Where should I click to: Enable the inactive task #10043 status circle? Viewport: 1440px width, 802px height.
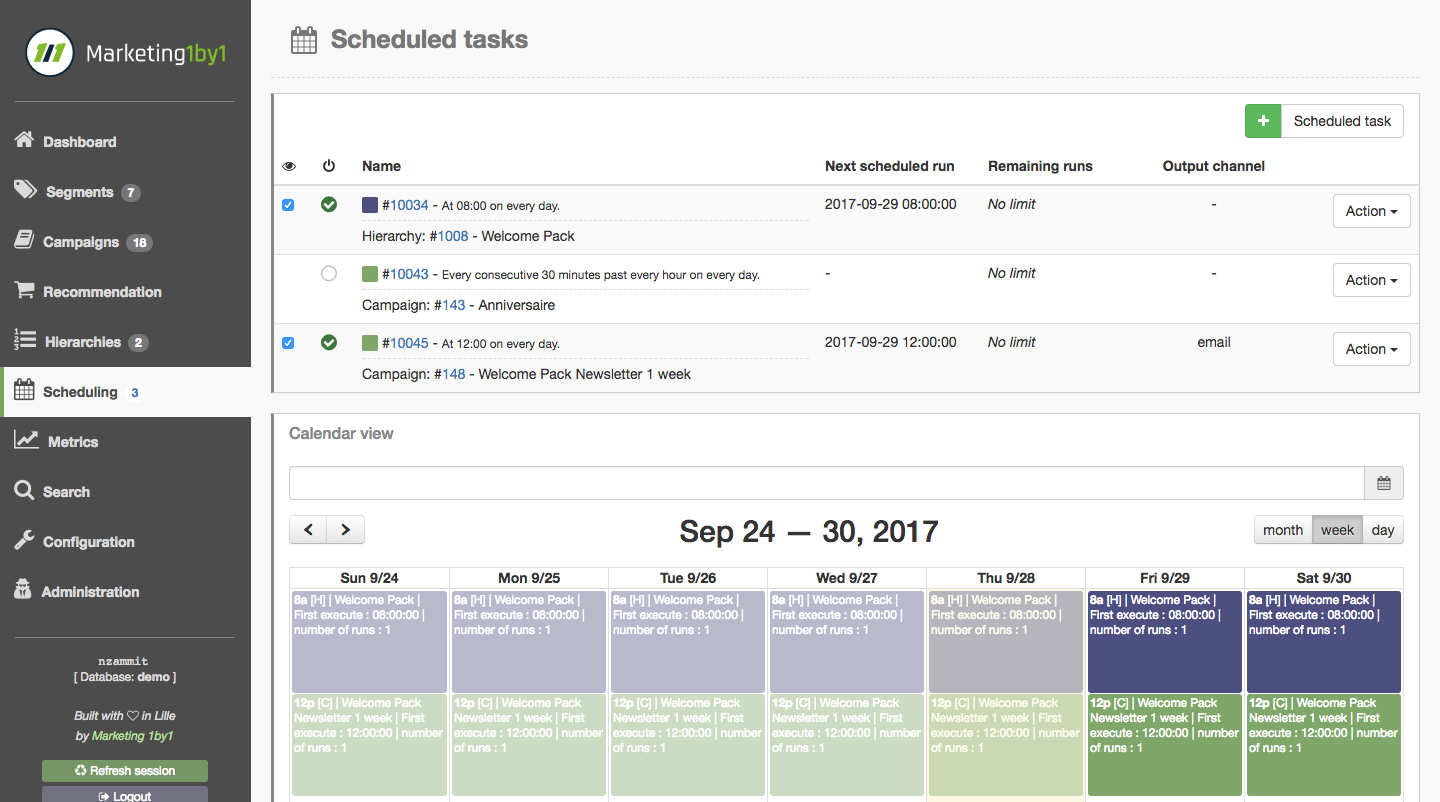click(329, 274)
